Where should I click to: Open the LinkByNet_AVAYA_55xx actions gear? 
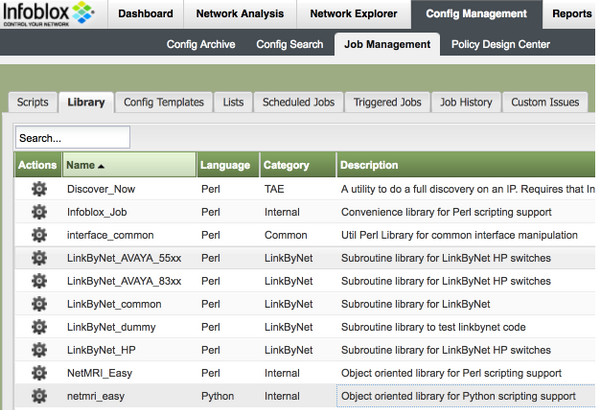39,258
